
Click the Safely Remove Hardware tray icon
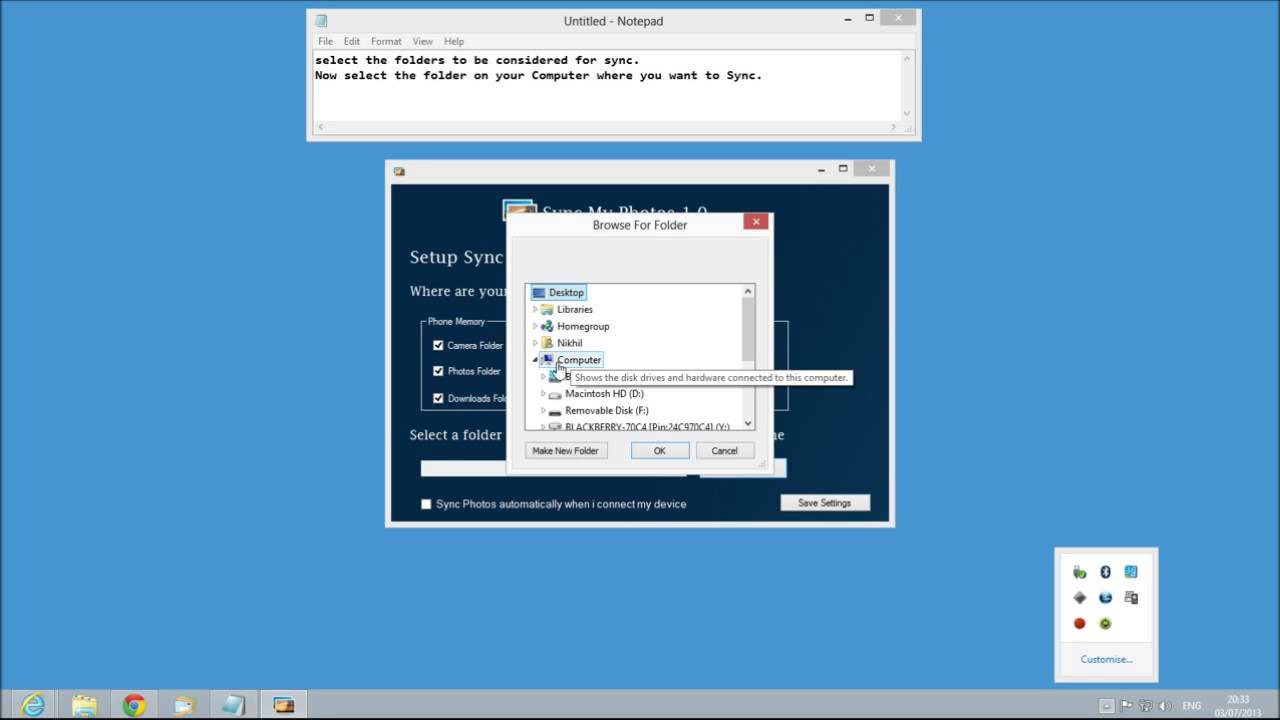[1079, 572]
